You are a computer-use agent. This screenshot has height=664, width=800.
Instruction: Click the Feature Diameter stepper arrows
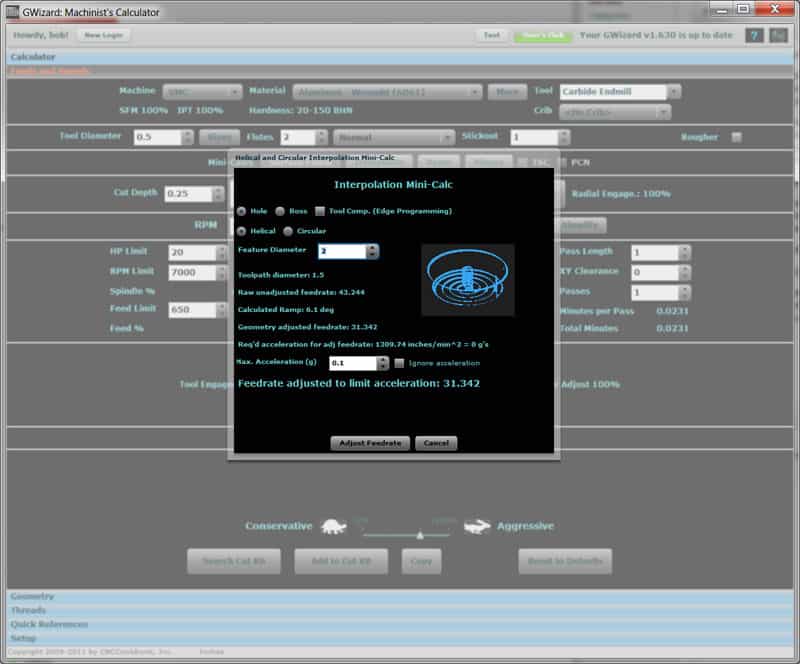(372, 251)
